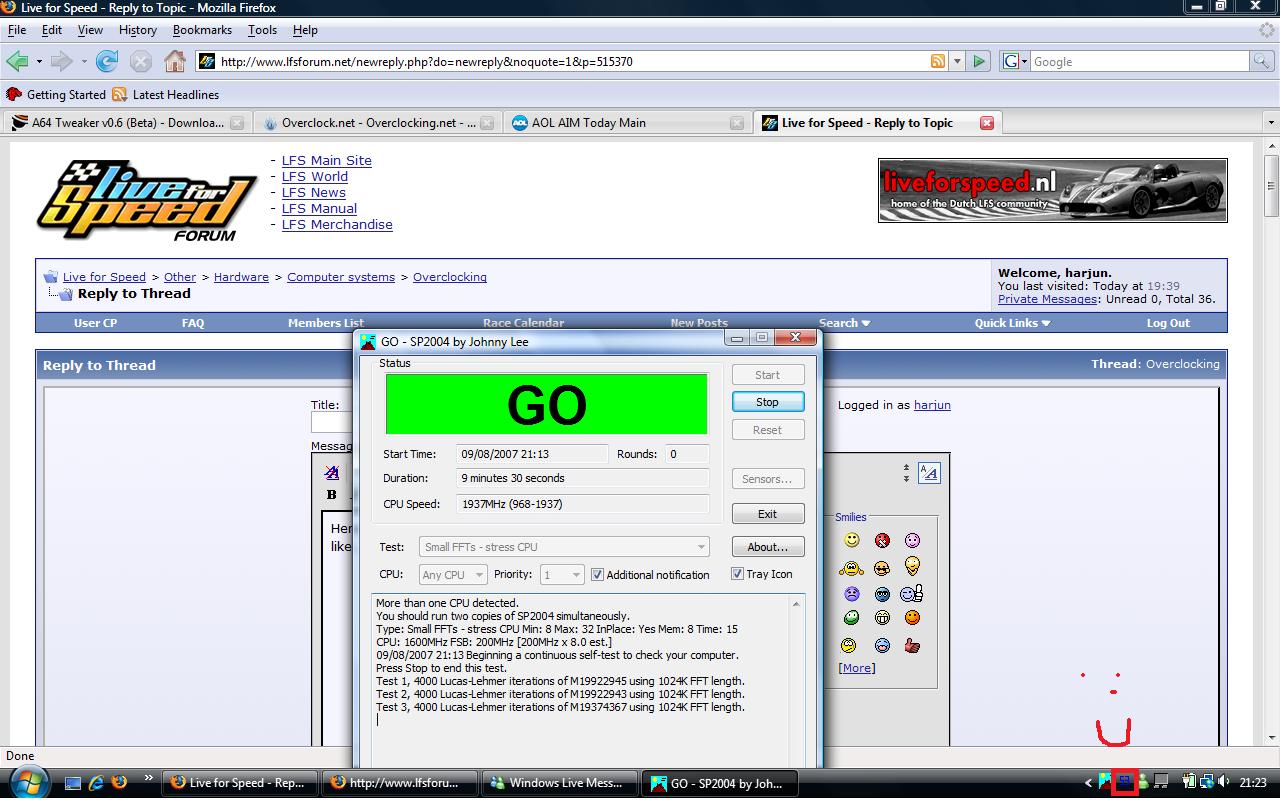Click the RSS feed icon in the address bar

(938, 61)
